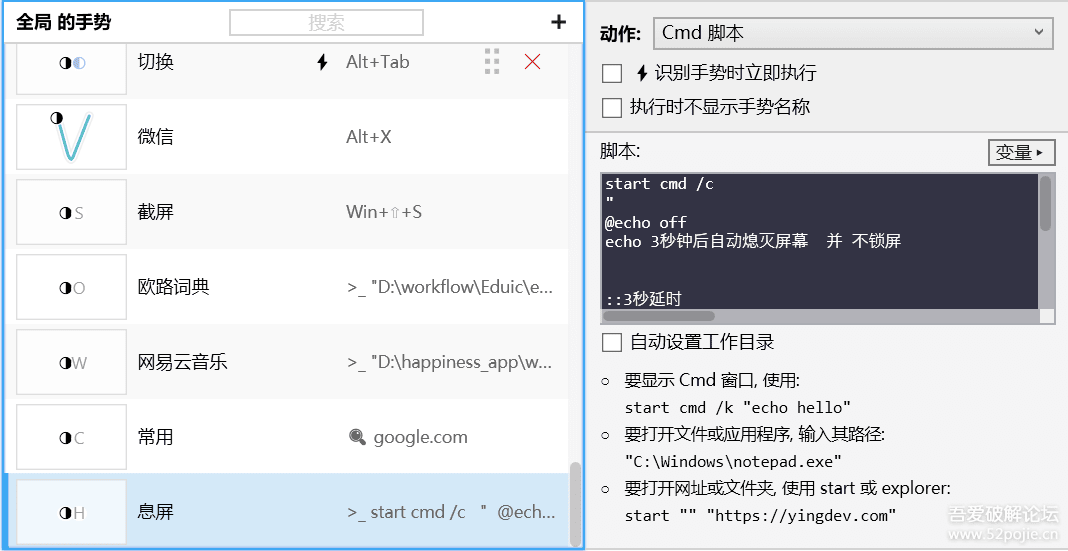This screenshot has height=551, width=1068.
Task: Select the 网易云音乐 gesture name
Action: [x=183, y=362]
